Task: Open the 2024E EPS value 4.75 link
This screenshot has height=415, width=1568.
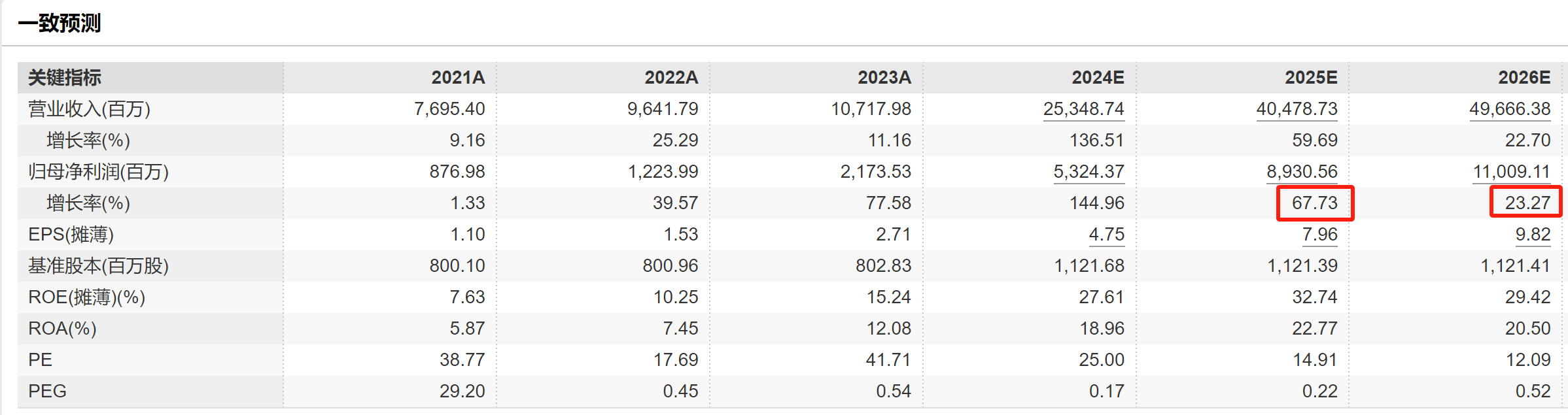Action: [1106, 235]
